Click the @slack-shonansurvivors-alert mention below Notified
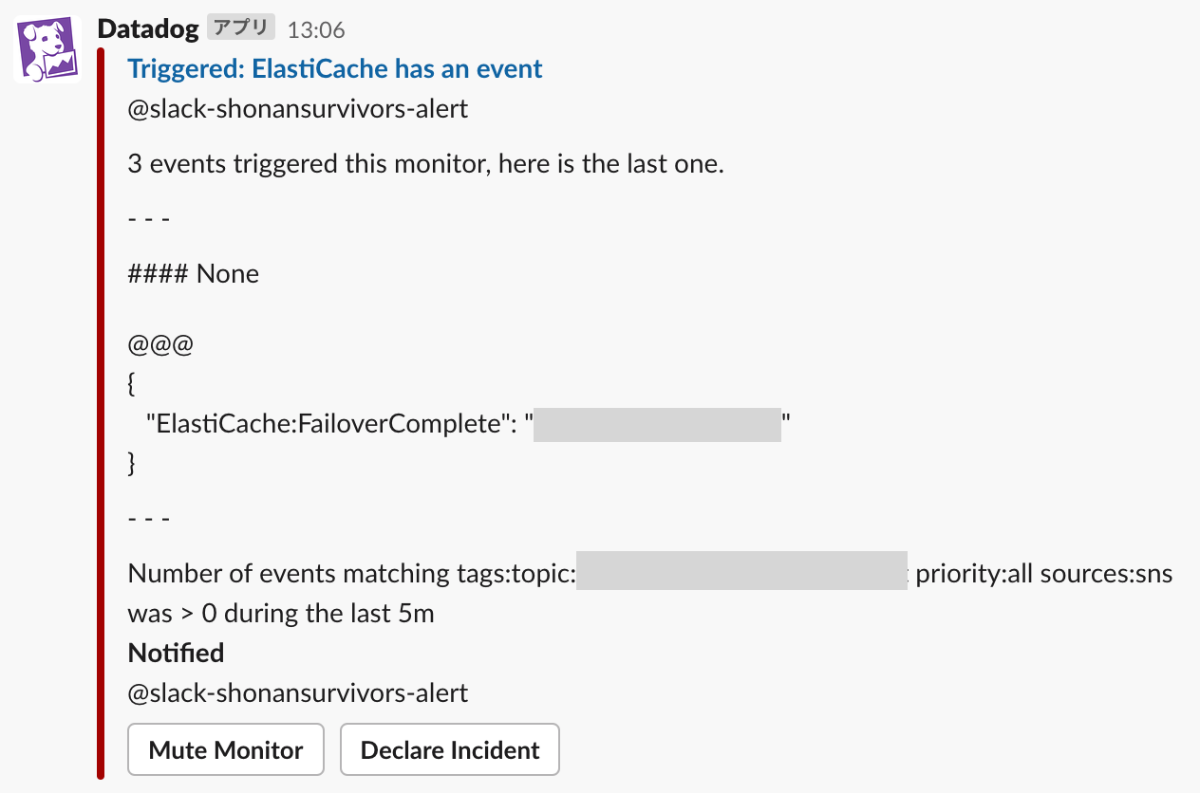Screen dimensions: 1200x793 click(x=298, y=692)
